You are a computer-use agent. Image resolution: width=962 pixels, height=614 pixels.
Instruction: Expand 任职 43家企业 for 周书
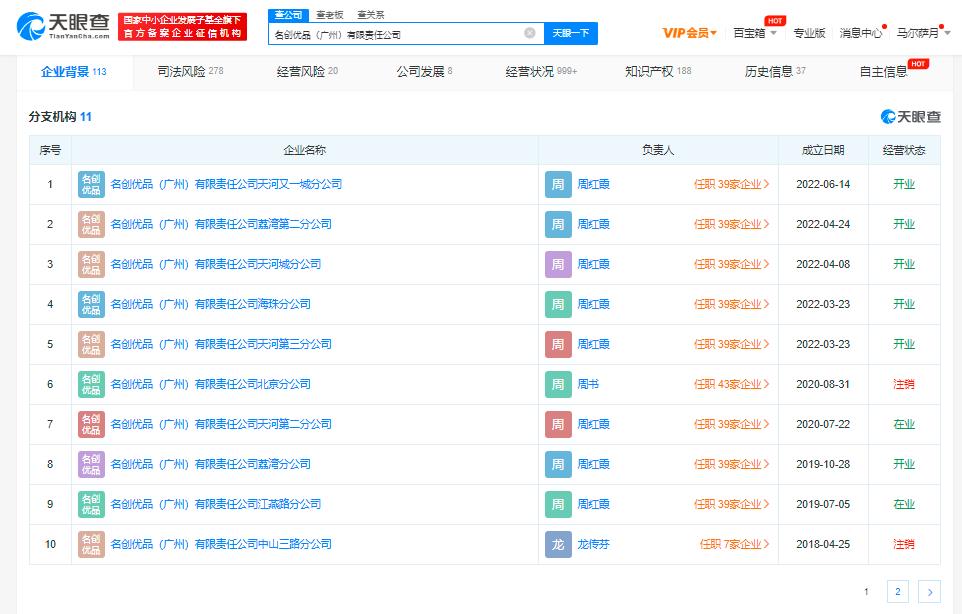(x=731, y=384)
